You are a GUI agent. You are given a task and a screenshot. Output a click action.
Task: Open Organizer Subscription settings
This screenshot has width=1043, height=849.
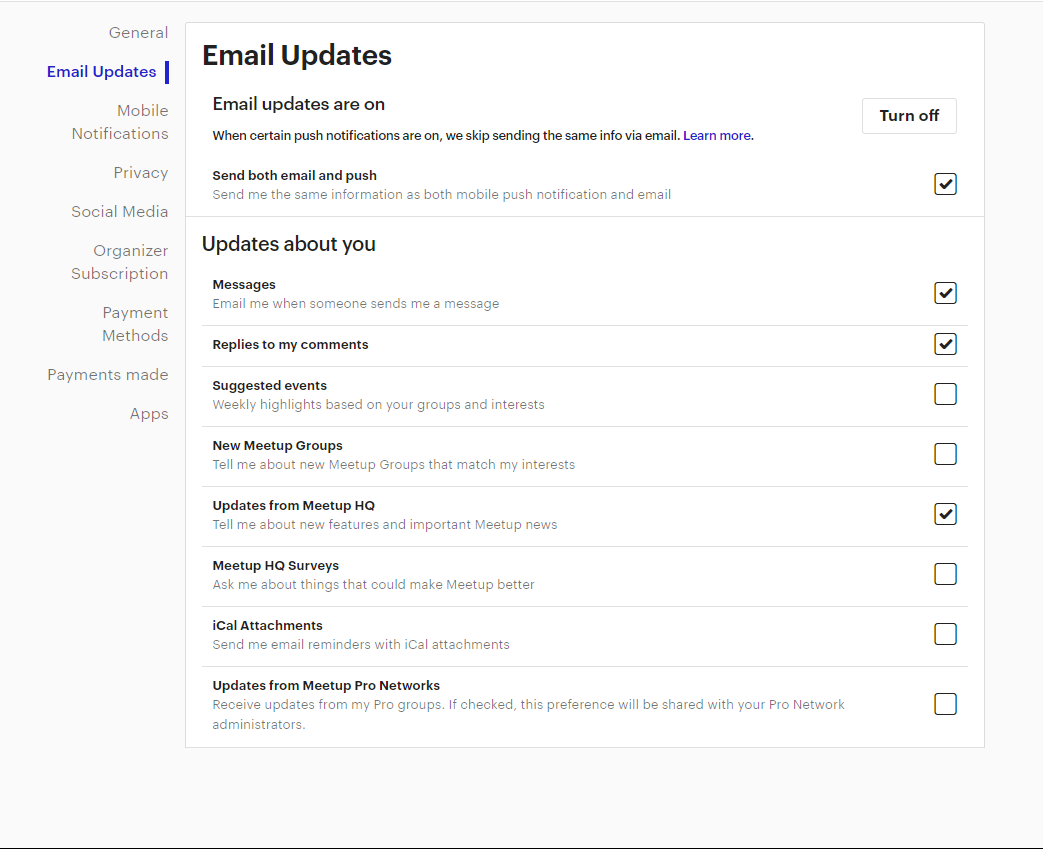120,262
